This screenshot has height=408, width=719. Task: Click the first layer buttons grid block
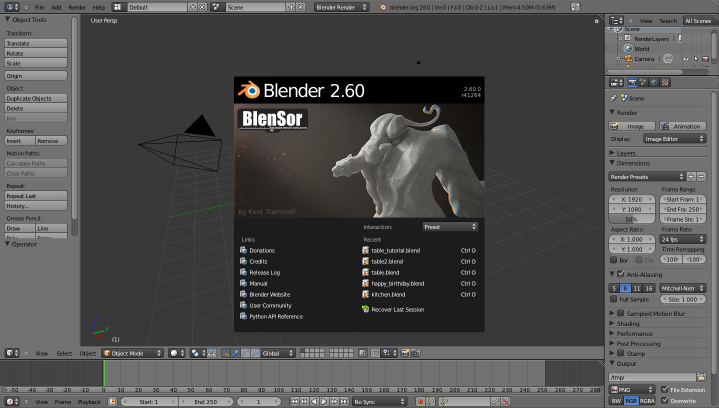[x=312, y=353]
